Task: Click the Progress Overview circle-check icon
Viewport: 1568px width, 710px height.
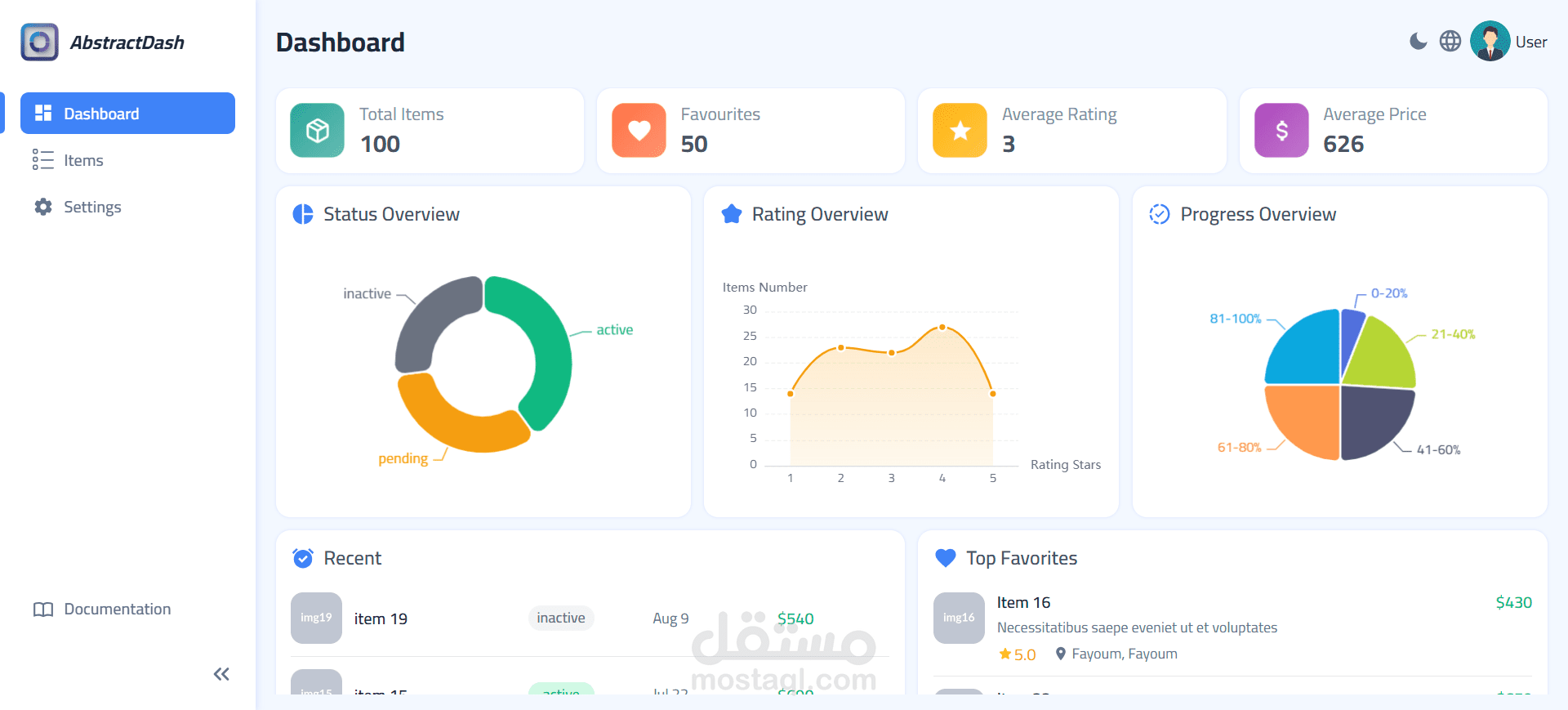Action: click(1160, 214)
